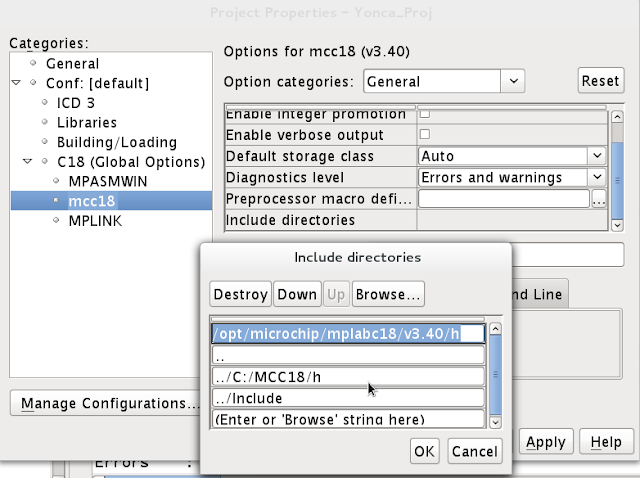Toggle the Enable integer promotion checkbox
The width and height of the screenshot is (640, 478).
point(424,114)
